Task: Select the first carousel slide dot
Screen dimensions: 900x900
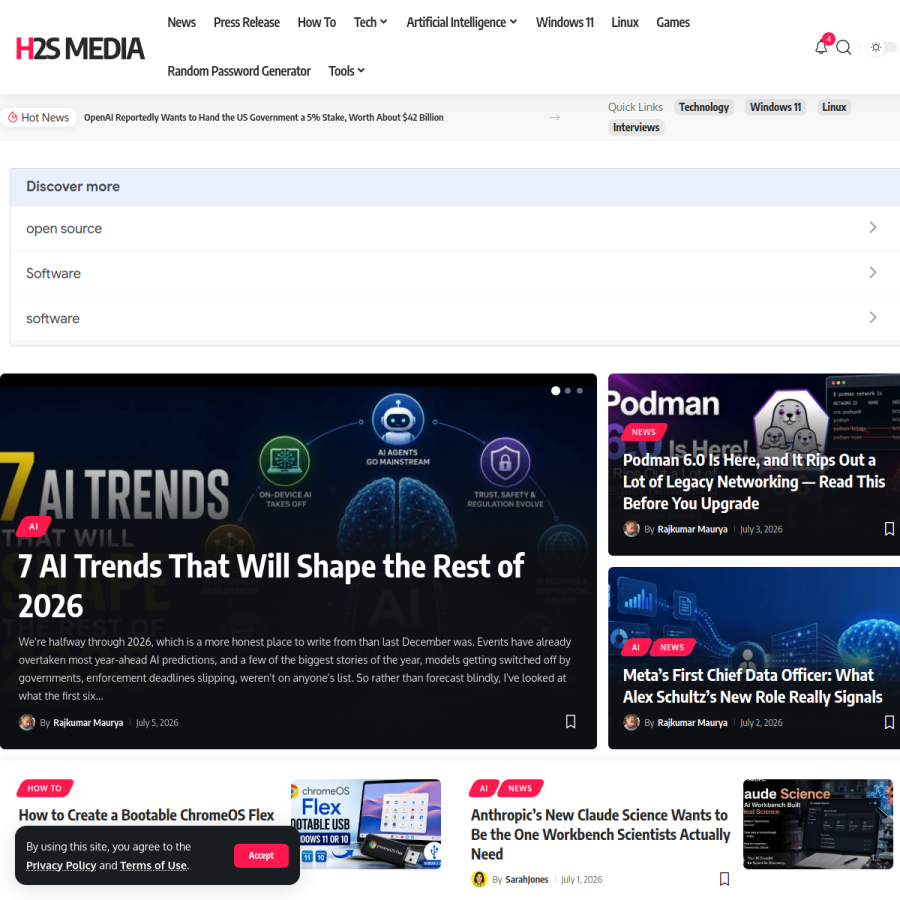Action: coord(556,391)
